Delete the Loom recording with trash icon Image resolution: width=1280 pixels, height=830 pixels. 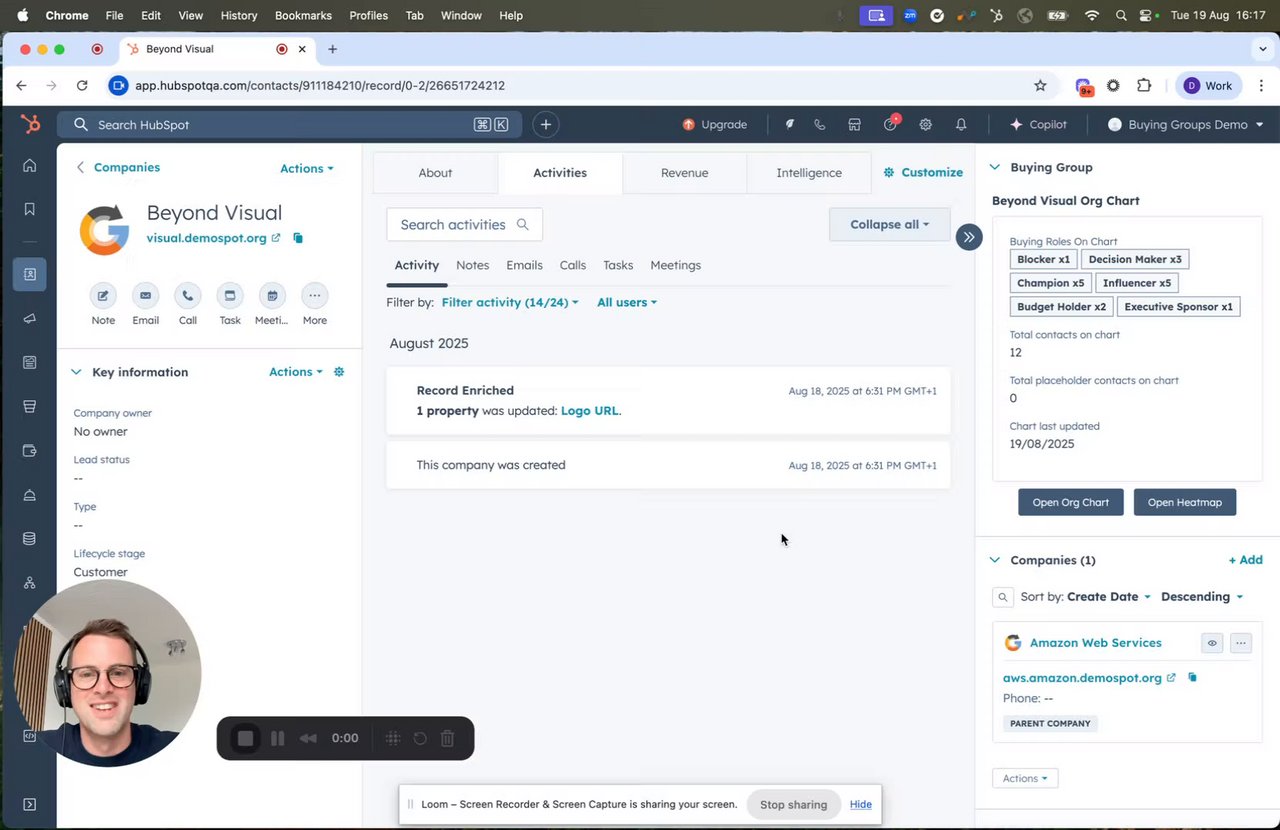tap(448, 738)
